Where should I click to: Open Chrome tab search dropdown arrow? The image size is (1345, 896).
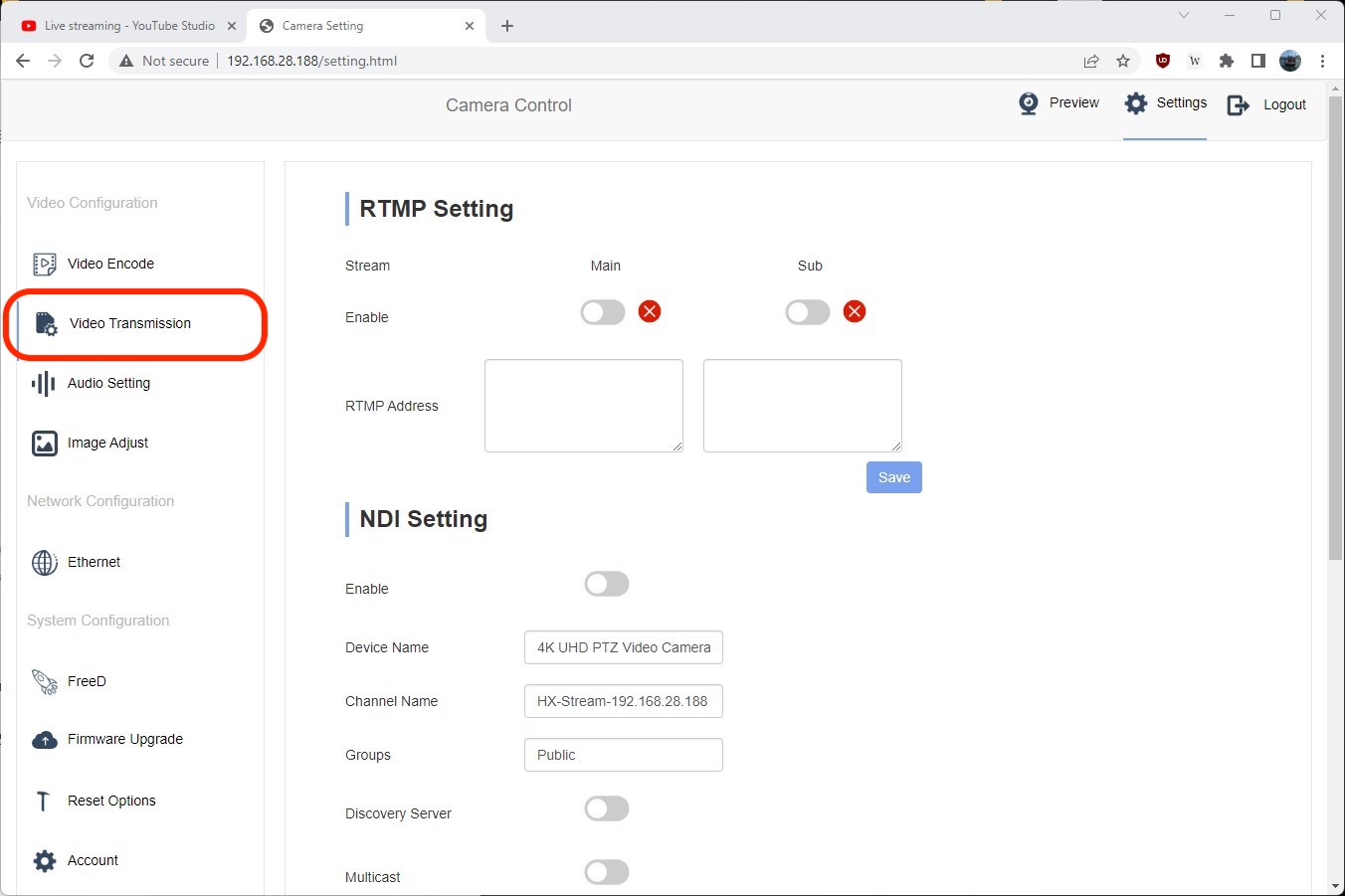[x=1183, y=15]
